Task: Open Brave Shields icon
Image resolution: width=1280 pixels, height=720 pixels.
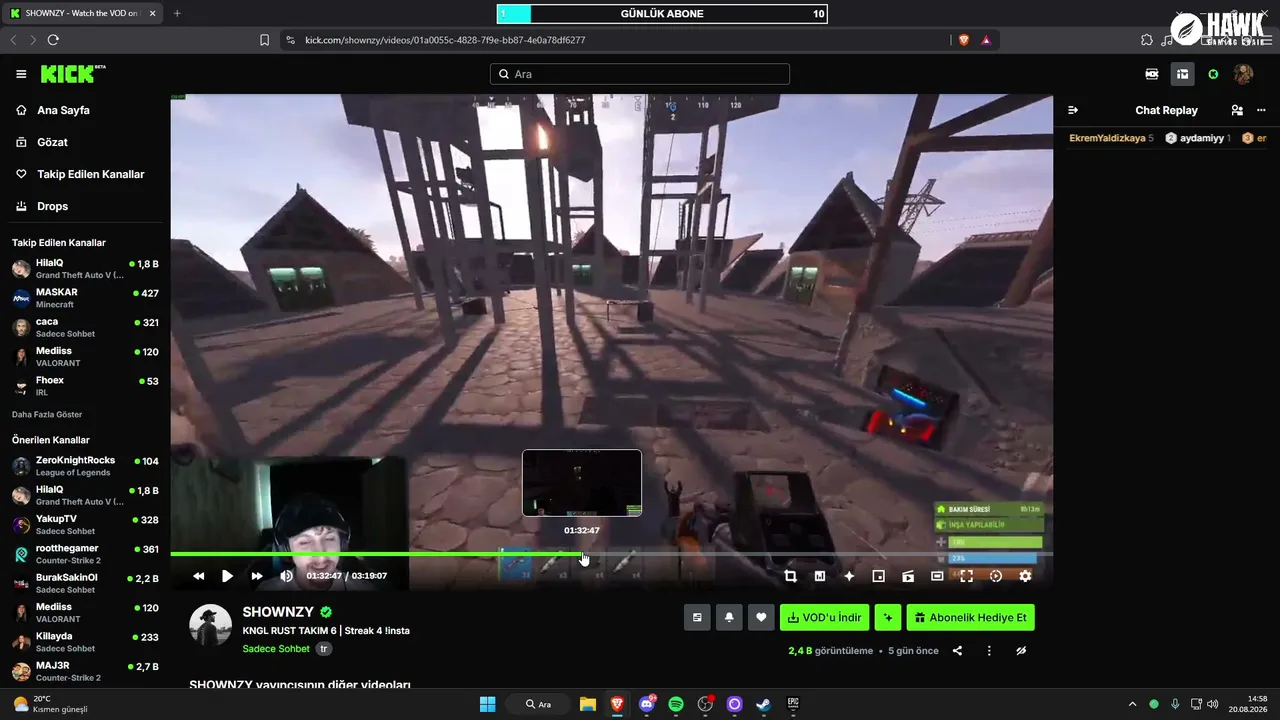Action: [964, 40]
